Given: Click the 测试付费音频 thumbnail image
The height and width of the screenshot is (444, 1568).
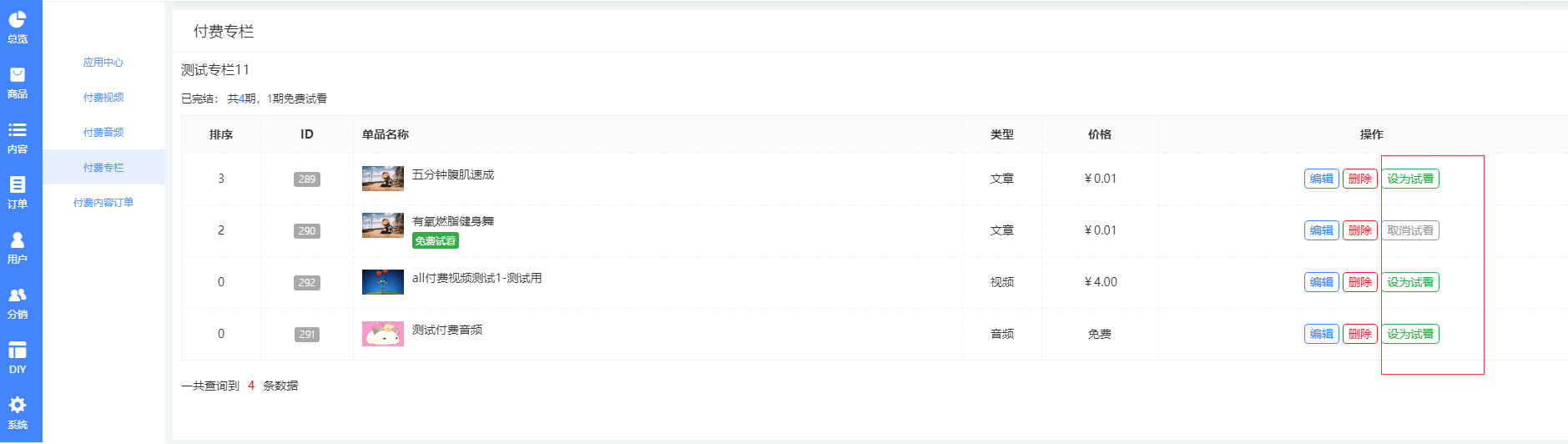Looking at the screenshot, I should [x=383, y=334].
